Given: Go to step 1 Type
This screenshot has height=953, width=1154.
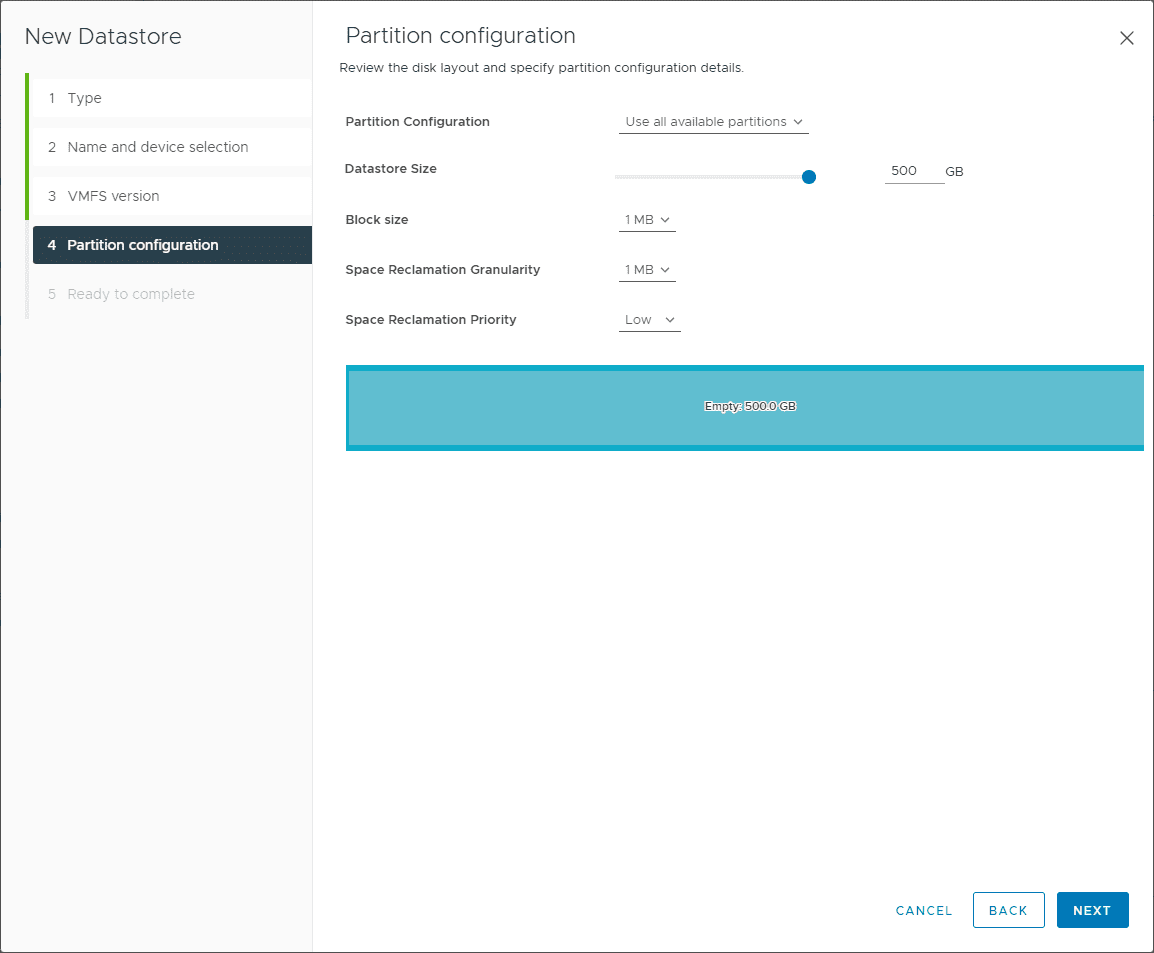Looking at the screenshot, I should click(x=84, y=98).
